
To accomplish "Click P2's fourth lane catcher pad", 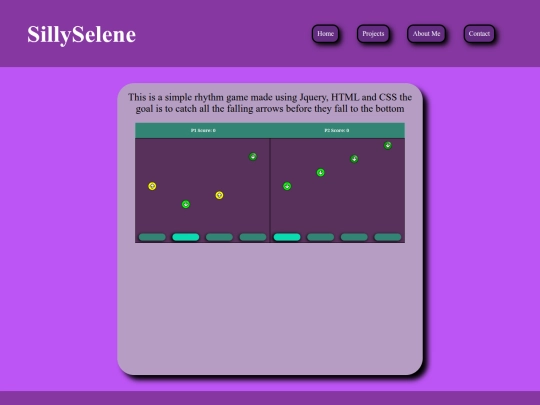I will tap(388, 237).
